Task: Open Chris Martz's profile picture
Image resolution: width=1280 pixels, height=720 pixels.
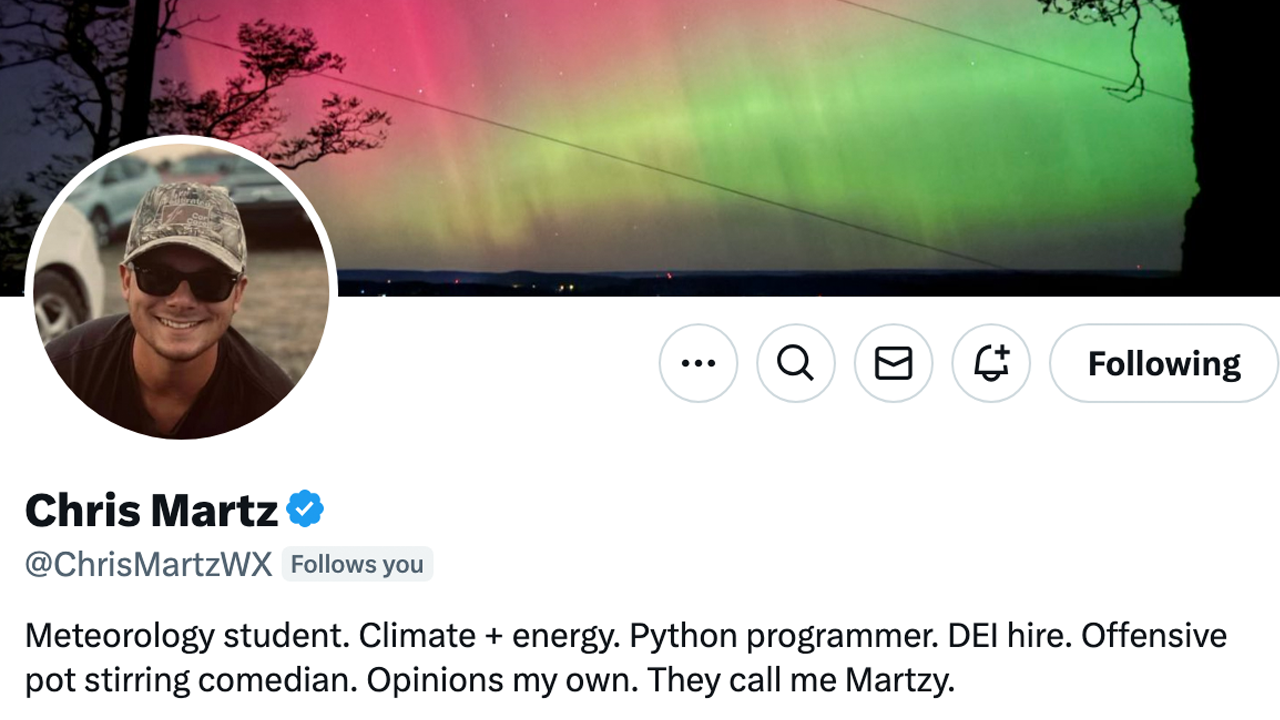Action: point(181,289)
